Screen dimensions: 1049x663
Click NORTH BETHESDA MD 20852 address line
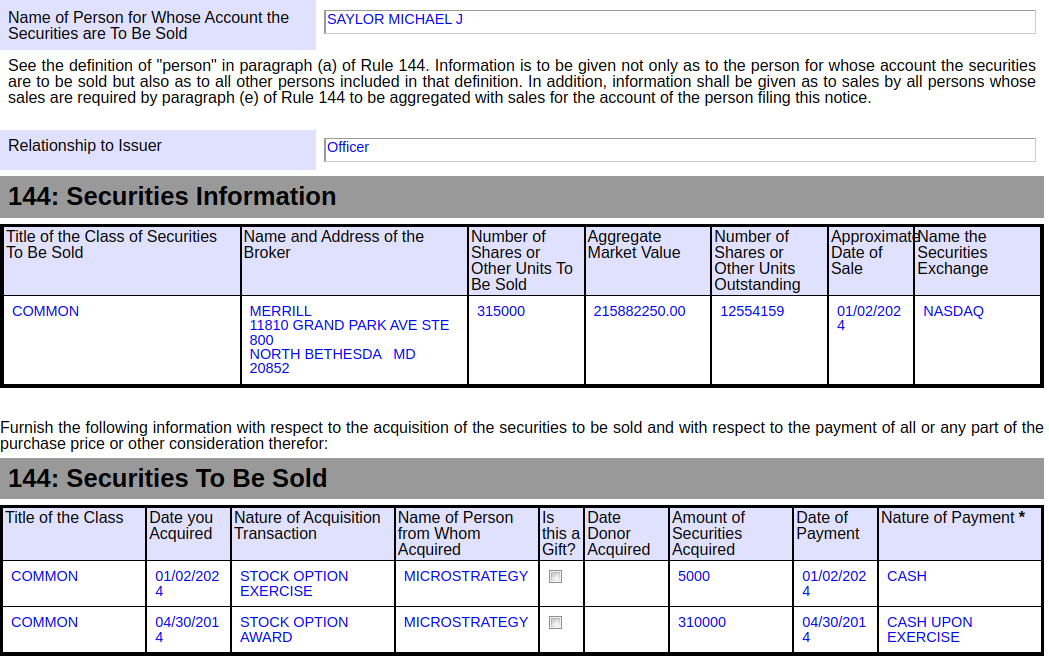(332, 361)
